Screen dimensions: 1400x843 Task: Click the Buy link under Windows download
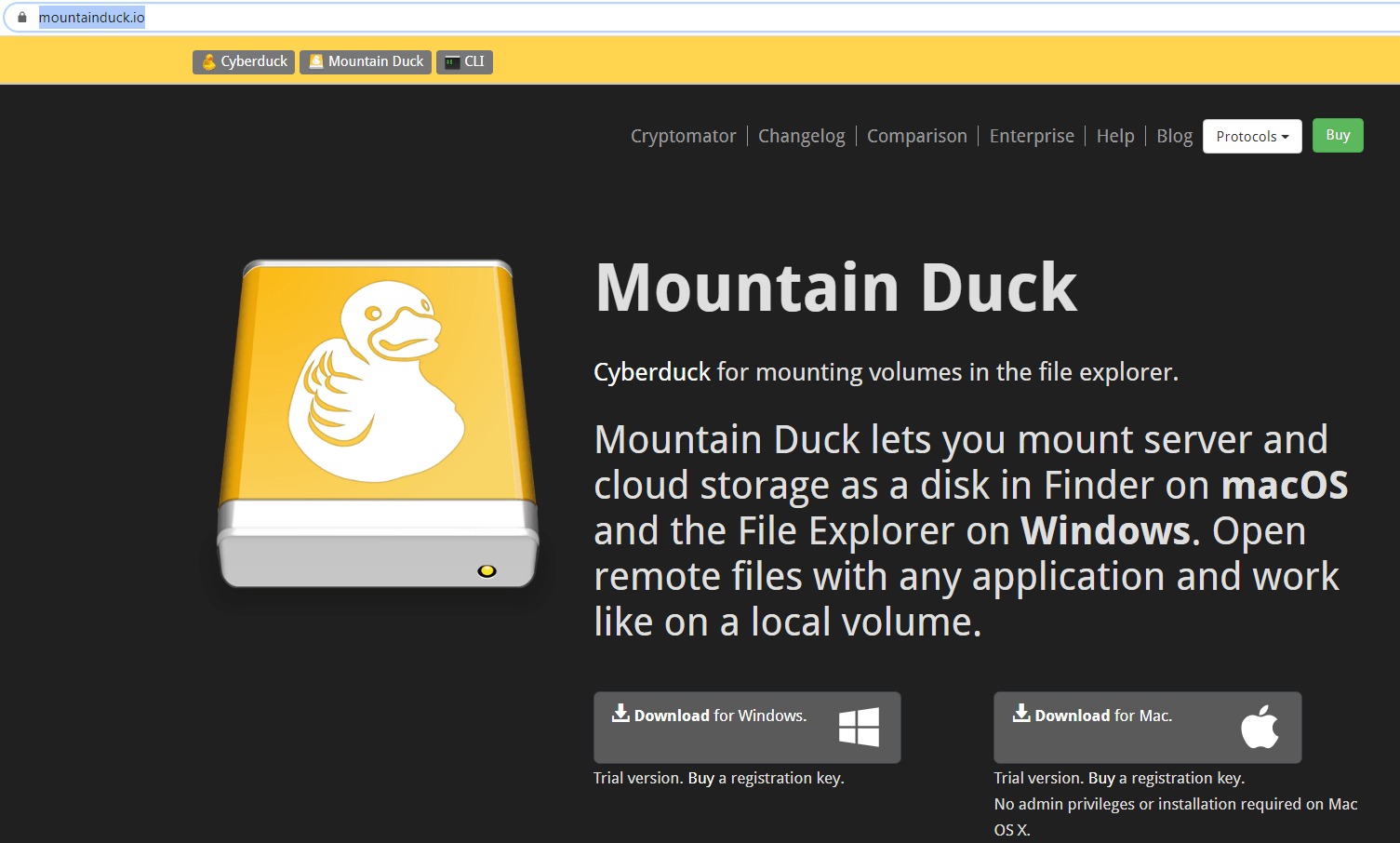tap(700, 778)
